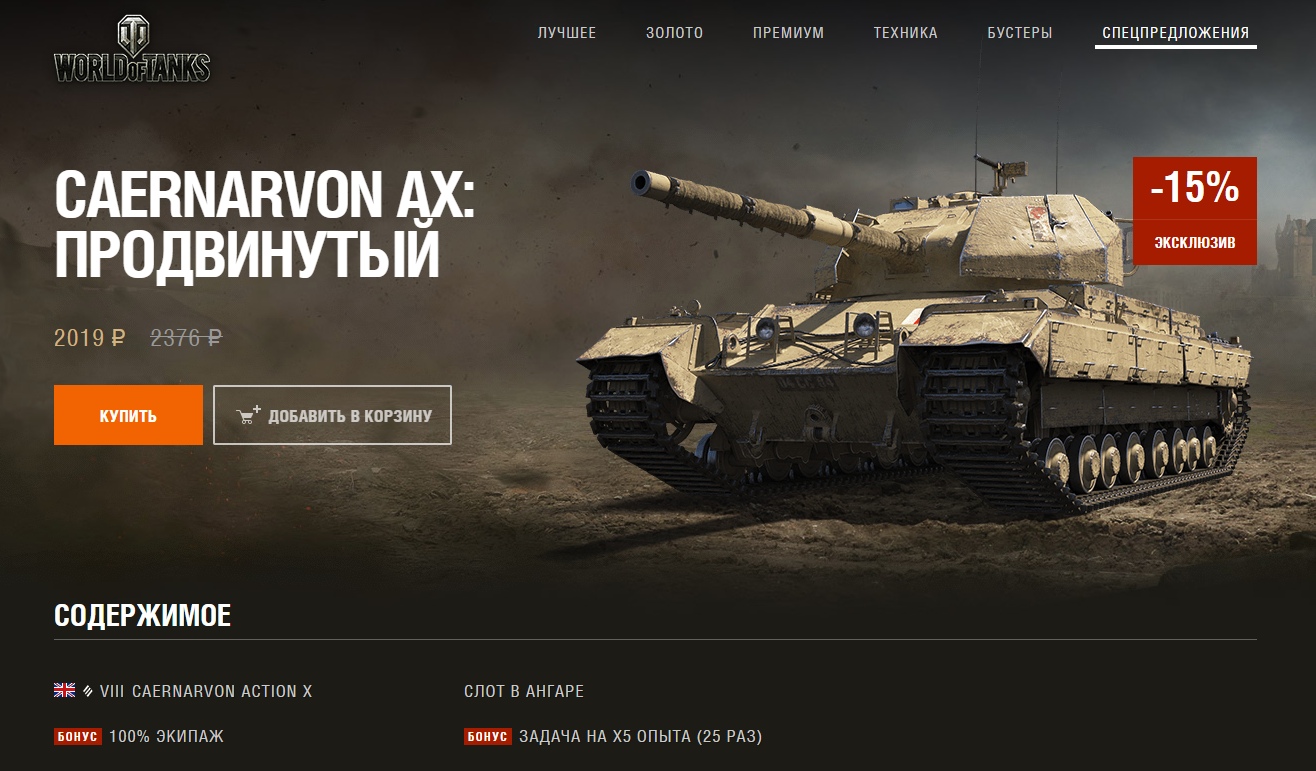Click the ЭКСКЛЮЗИВ label under the discount
Screen dimensions: 1316x771
pos(1195,243)
